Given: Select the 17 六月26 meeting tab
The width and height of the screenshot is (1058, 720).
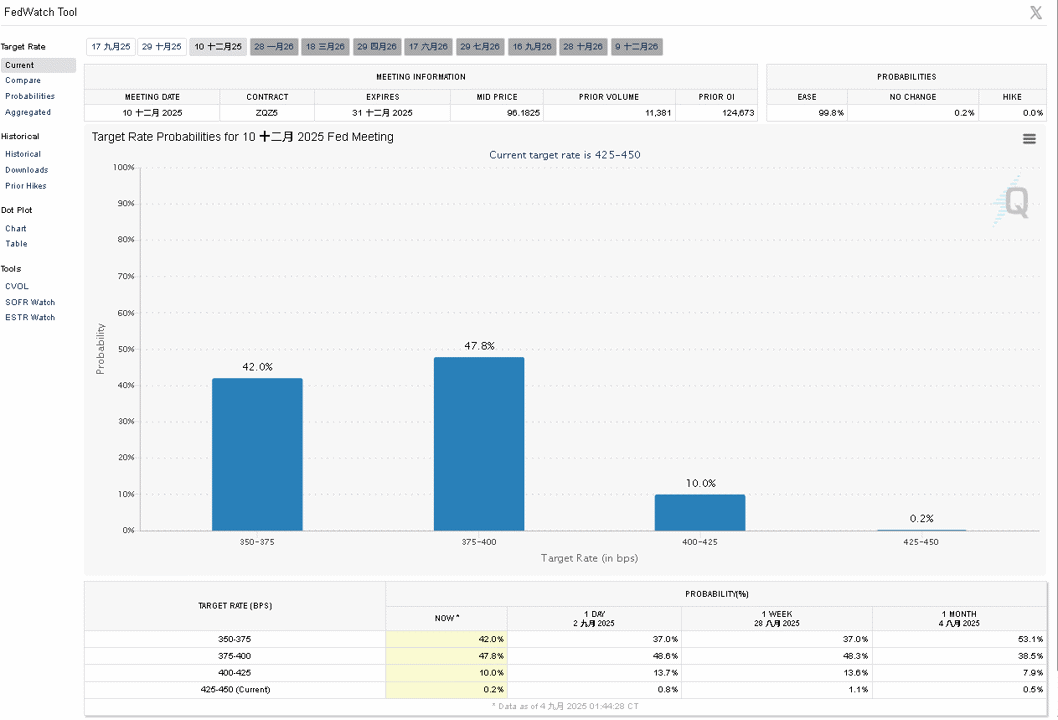Looking at the screenshot, I should (428, 47).
